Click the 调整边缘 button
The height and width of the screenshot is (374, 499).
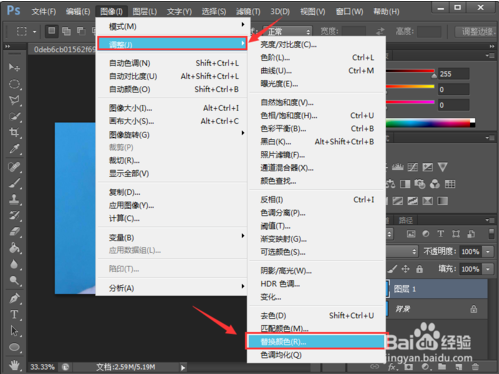[x=477, y=32]
